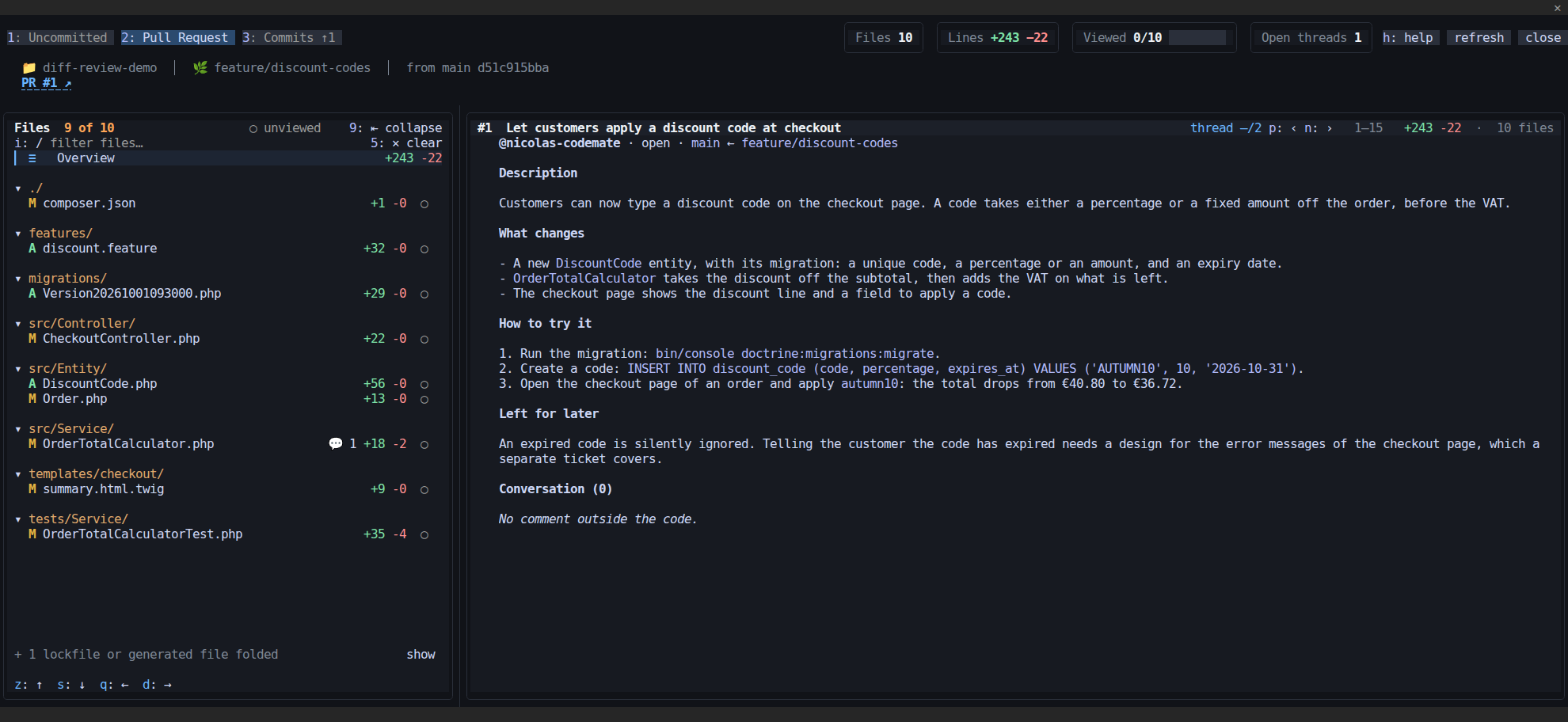Click the comment bubble icon on OrderTotalCalculator.php
This screenshot has height=722, width=1568.
(336, 444)
